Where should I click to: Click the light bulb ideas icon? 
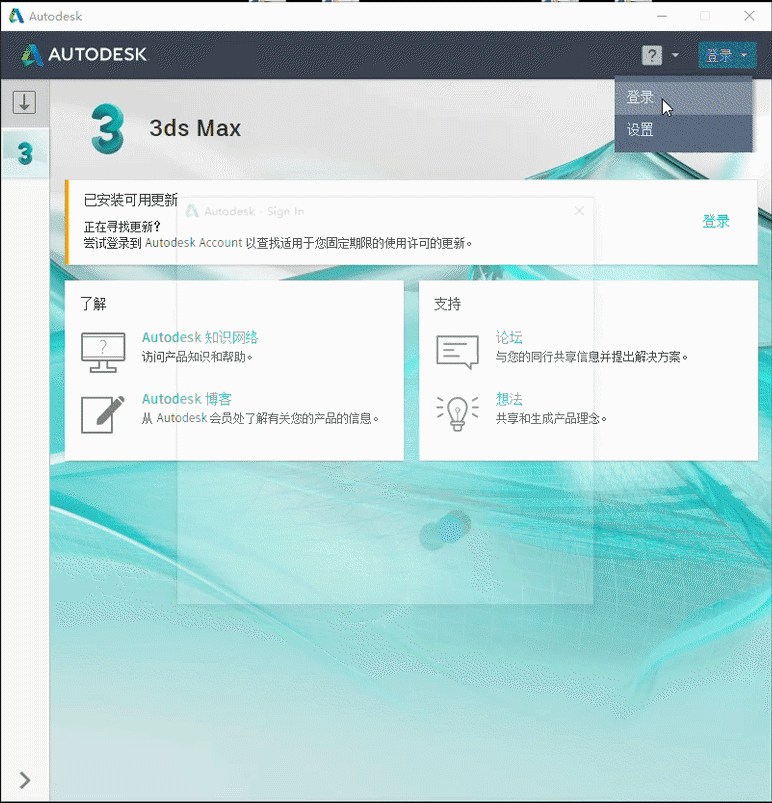click(457, 414)
